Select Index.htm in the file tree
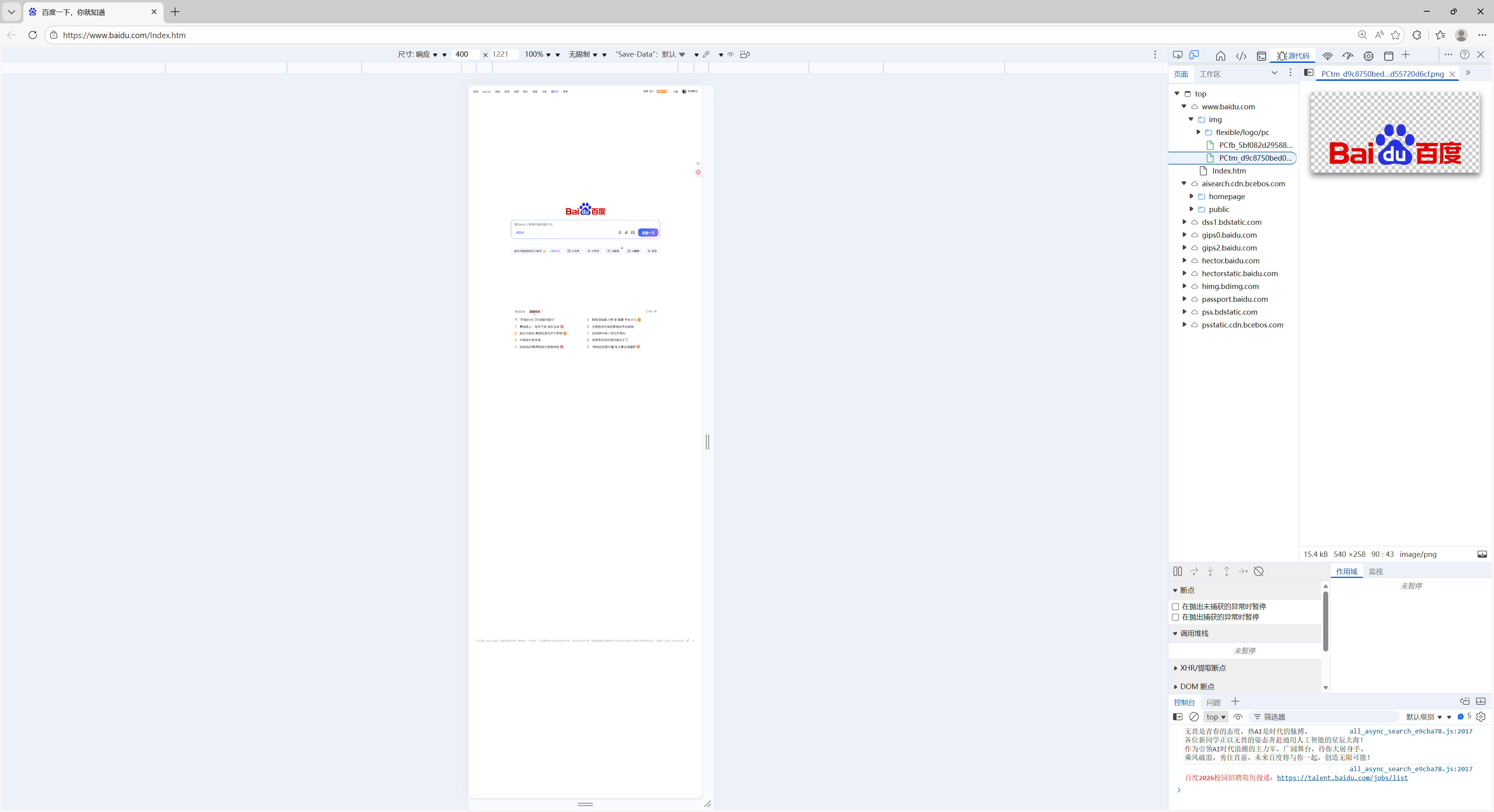Image resolution: width=1494 pixels, height=812 pixels. (1228, 171)
